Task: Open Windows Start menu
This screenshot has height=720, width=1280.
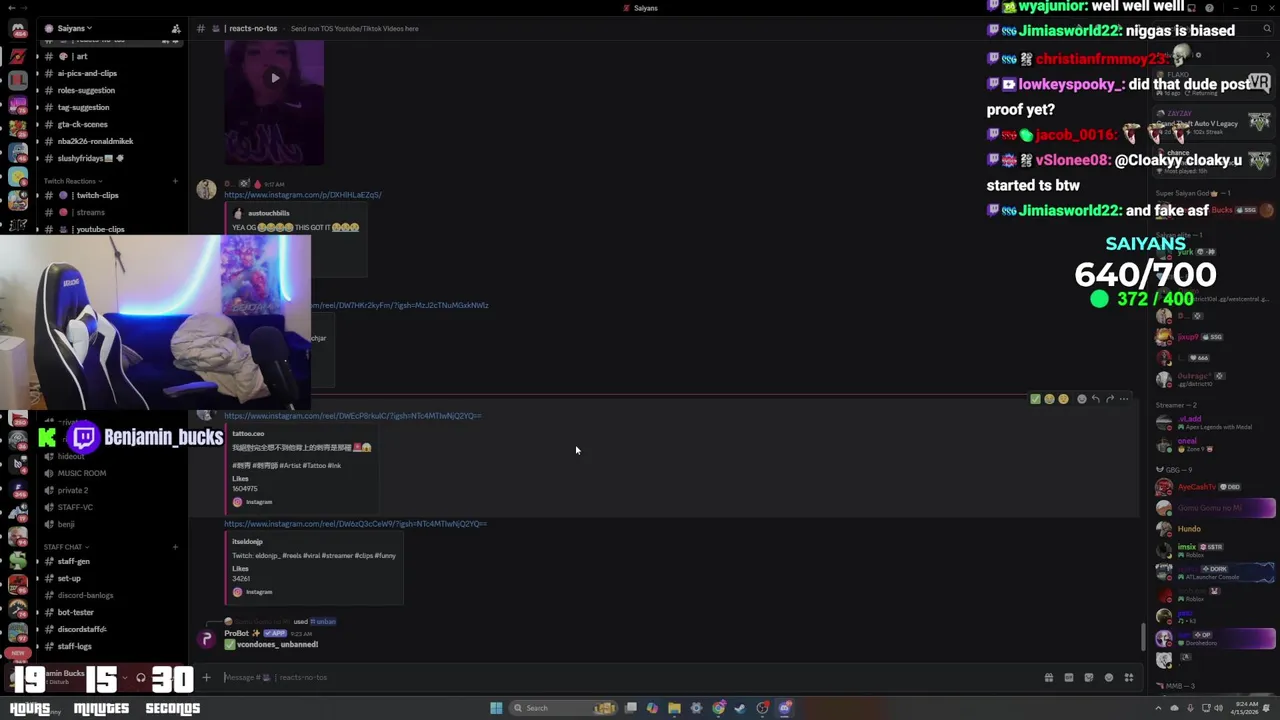Action: (496, 708)
